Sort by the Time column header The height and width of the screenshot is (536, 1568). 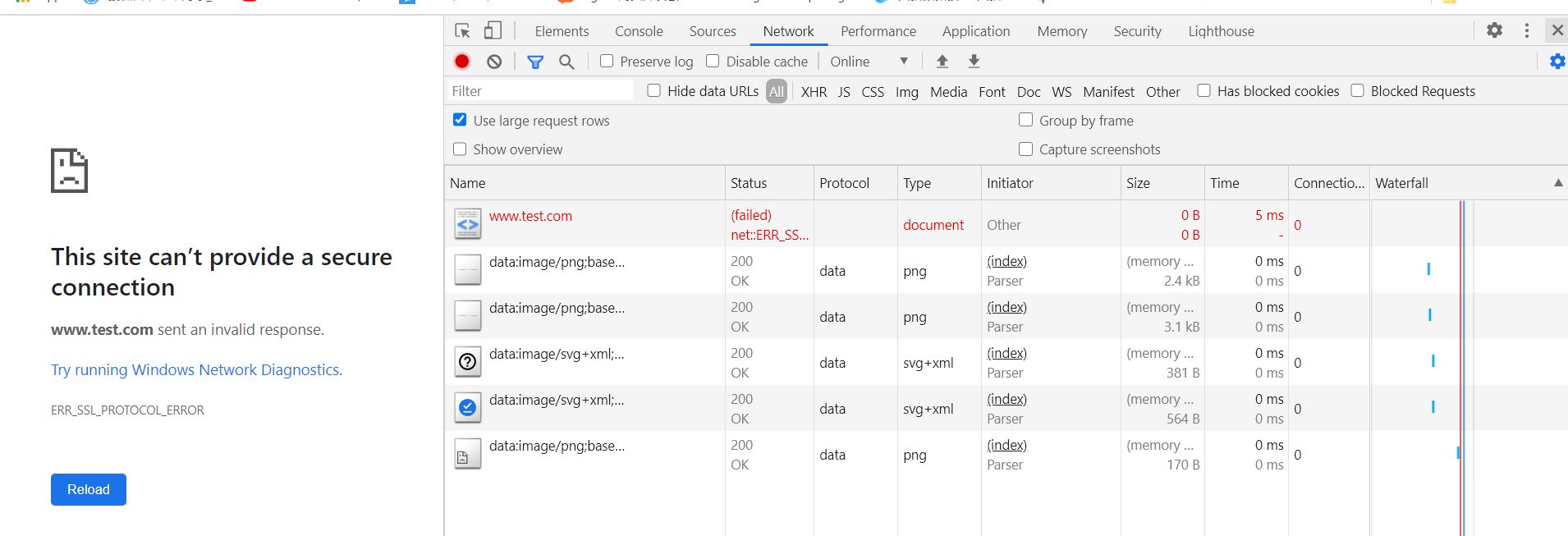point(1246,183)
